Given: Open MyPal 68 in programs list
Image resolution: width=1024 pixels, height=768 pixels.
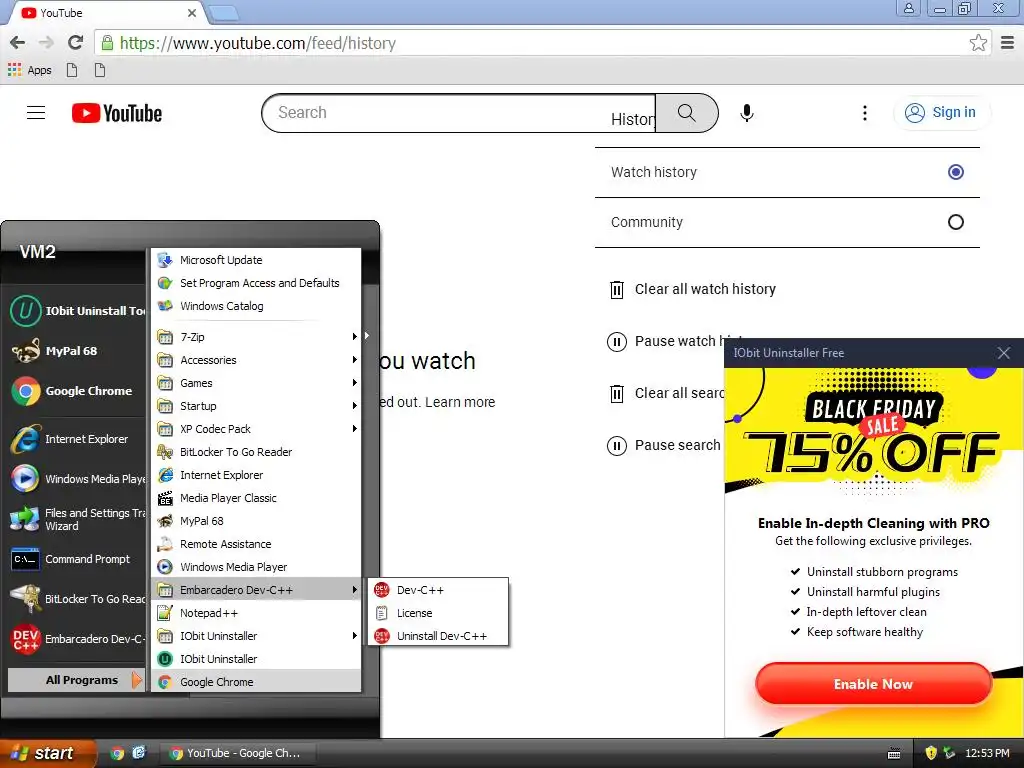Looking at the screenshot, I should (256, 521).
